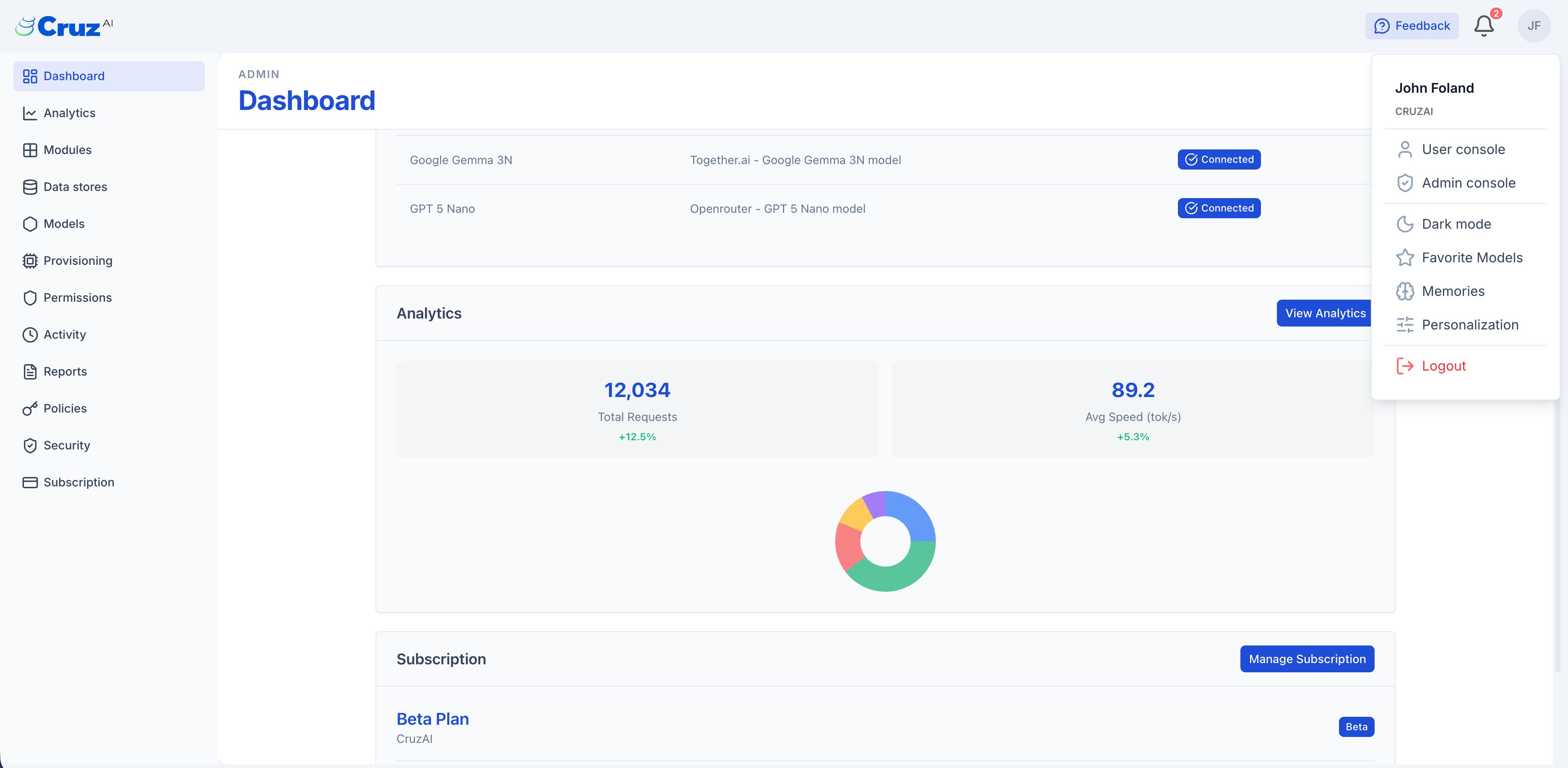The width and height of the screenshot is (1568, 768).
Task: Open Data stores in the sidebar
Action: coord(76,187)
